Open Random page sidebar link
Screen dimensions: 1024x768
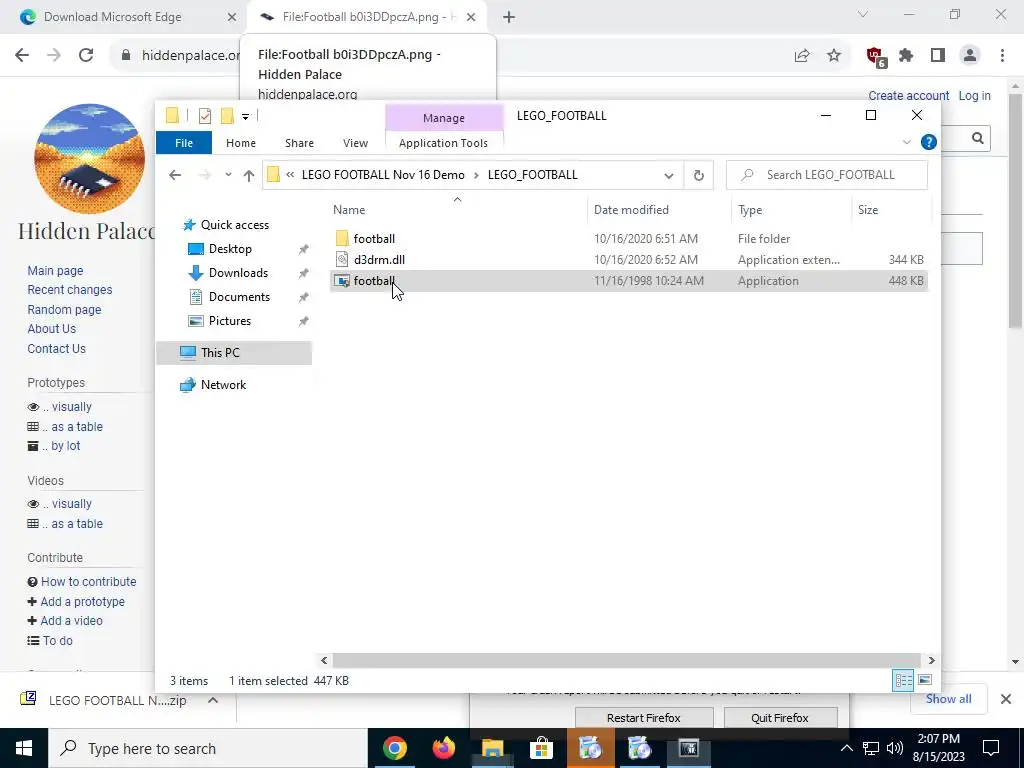[64, 310]
